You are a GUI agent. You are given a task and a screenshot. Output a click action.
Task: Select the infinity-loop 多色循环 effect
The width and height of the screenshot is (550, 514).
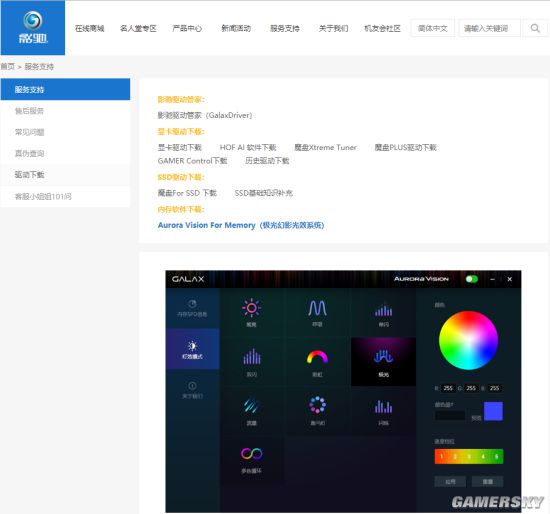[251, 460]
